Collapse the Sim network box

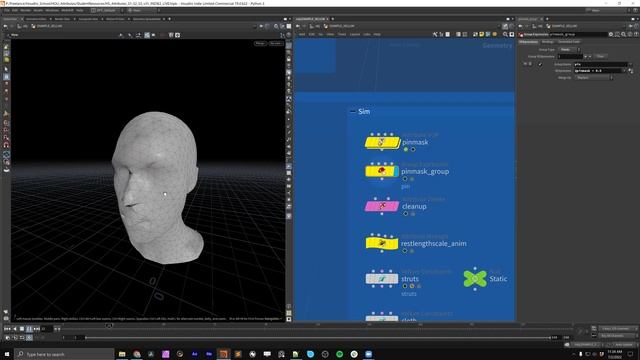click(x=353, y=111)
